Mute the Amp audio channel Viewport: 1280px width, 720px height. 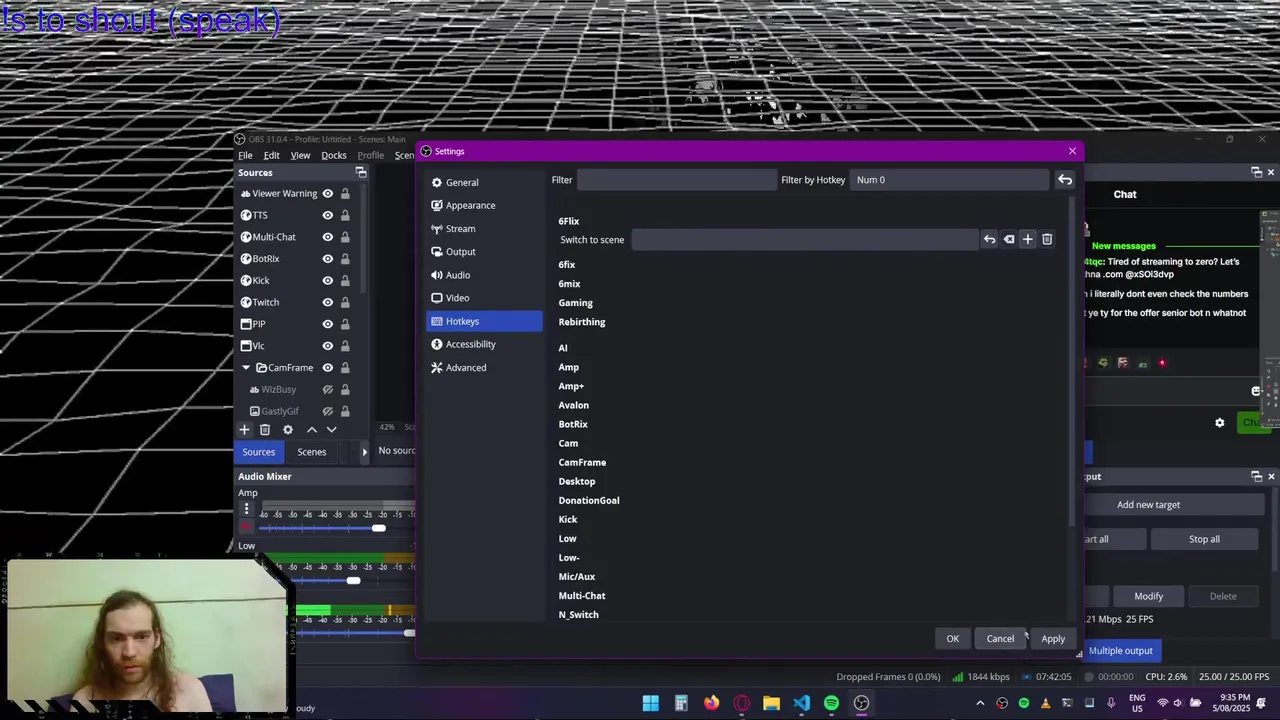tap(246, 527)
